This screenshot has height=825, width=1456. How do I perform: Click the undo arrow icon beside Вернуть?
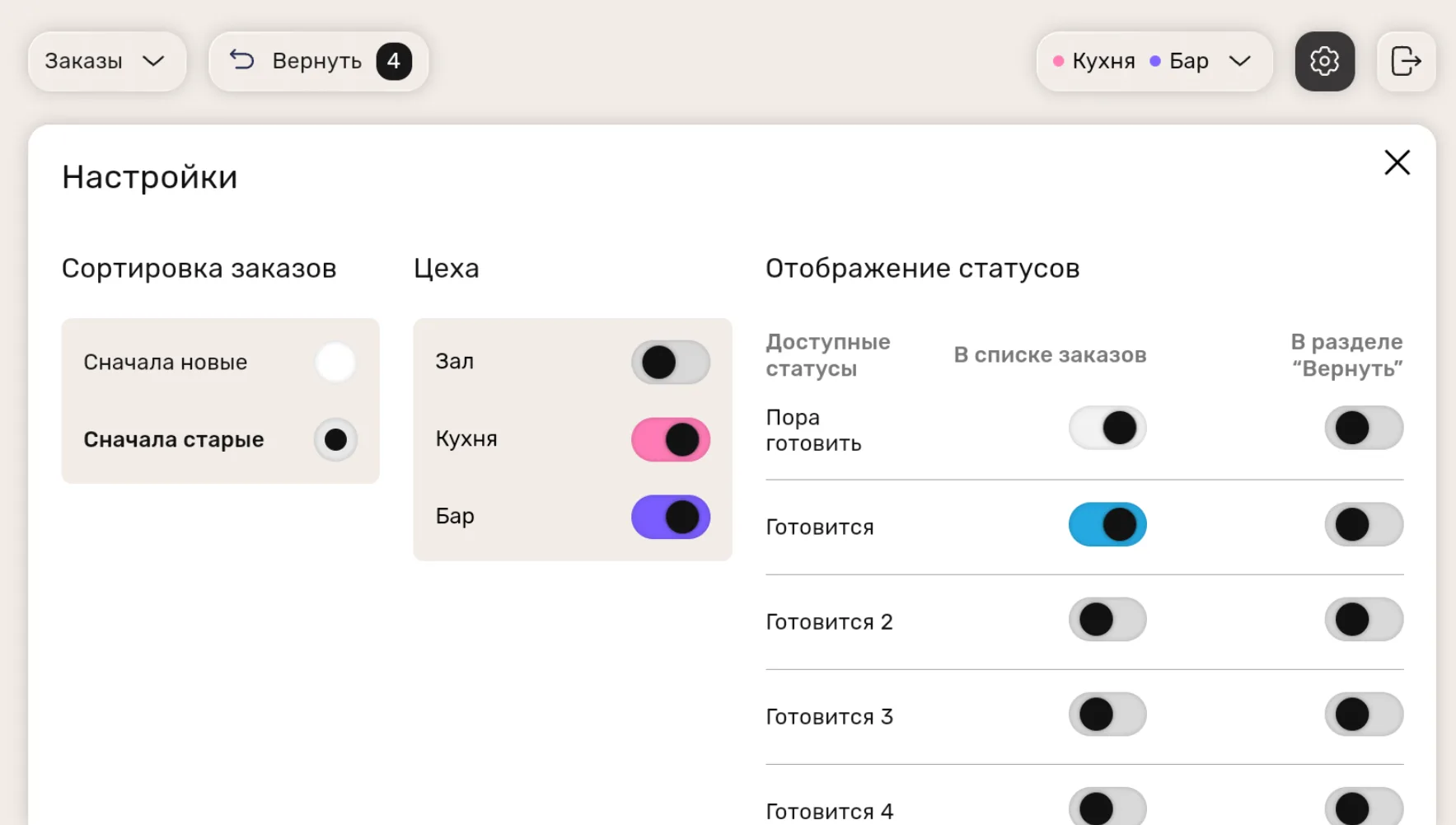coord(241,59)
